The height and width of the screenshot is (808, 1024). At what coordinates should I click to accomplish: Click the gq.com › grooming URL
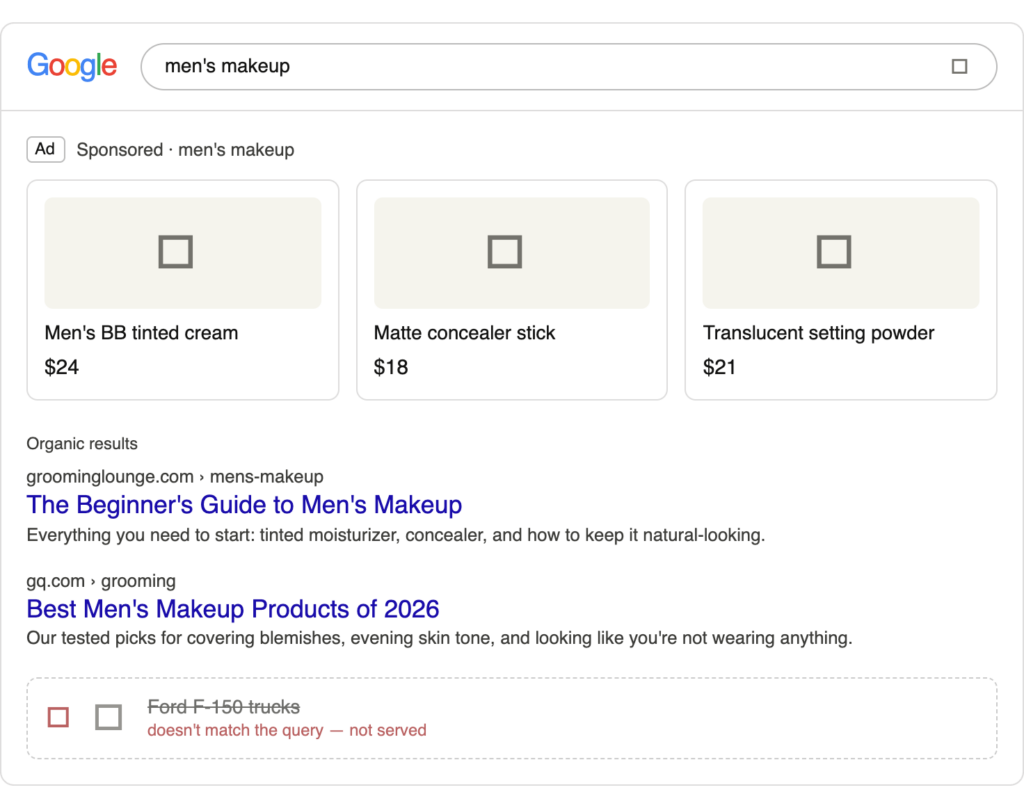[x=101, y=581]
